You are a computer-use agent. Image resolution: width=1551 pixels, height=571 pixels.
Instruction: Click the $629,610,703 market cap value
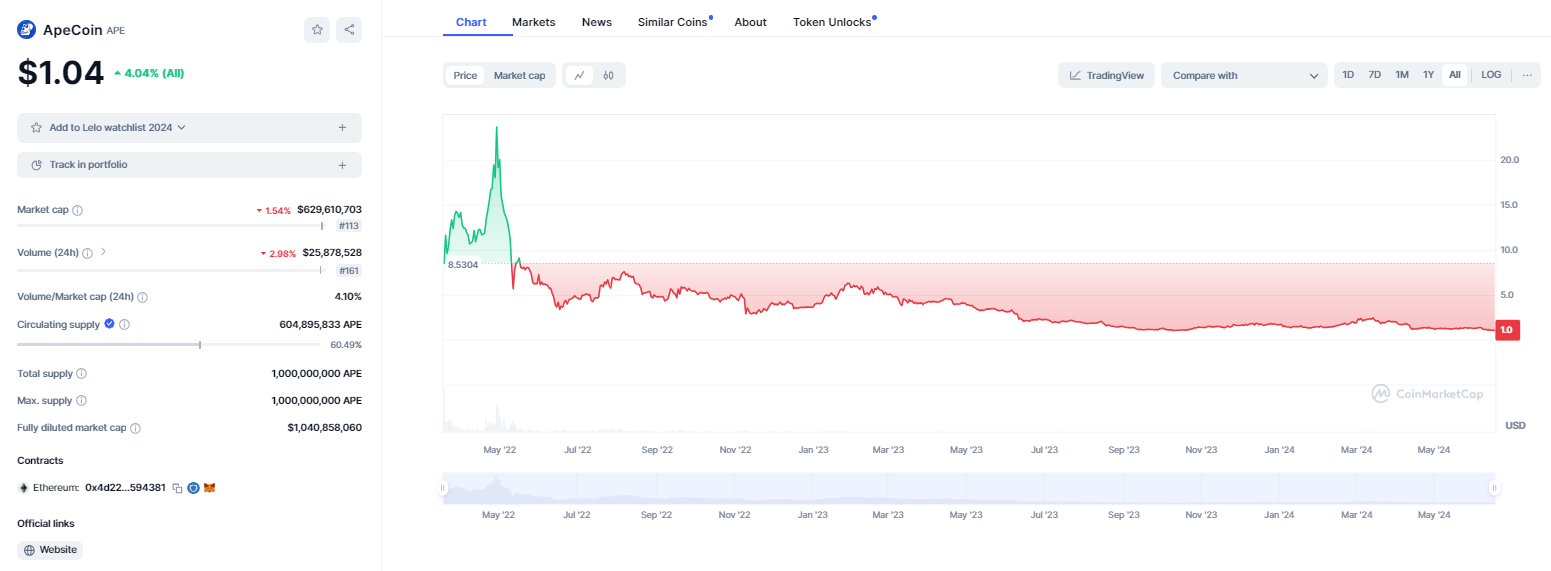tap(329, 210)
